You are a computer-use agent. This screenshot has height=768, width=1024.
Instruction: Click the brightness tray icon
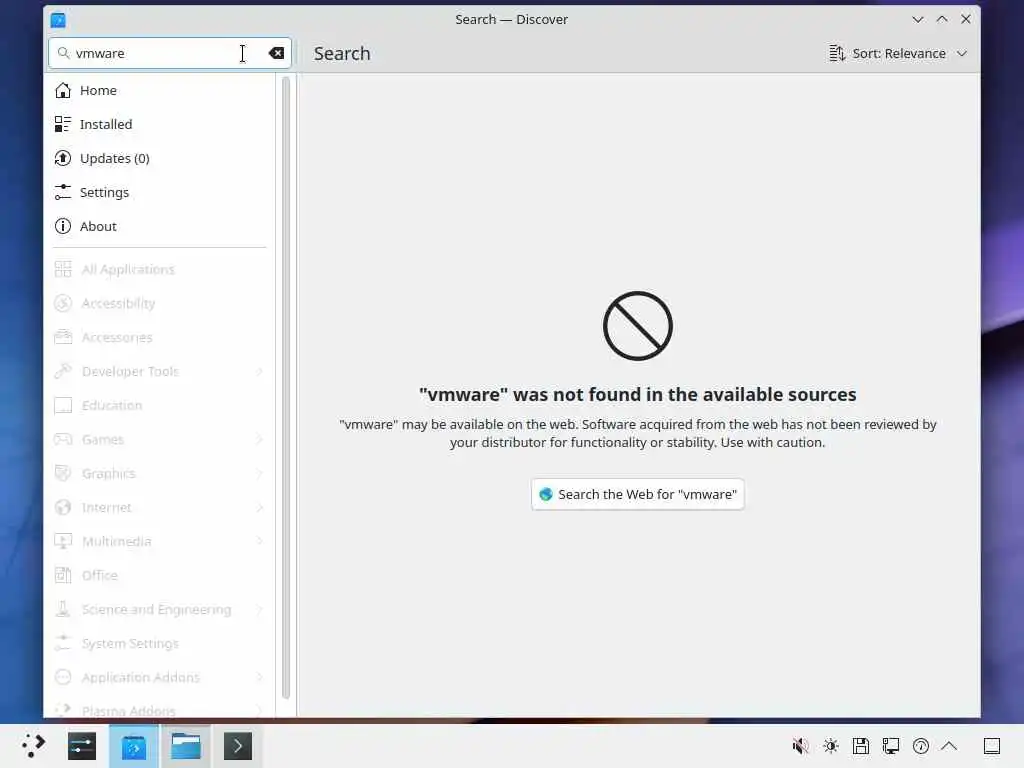(x=831, y=746)
